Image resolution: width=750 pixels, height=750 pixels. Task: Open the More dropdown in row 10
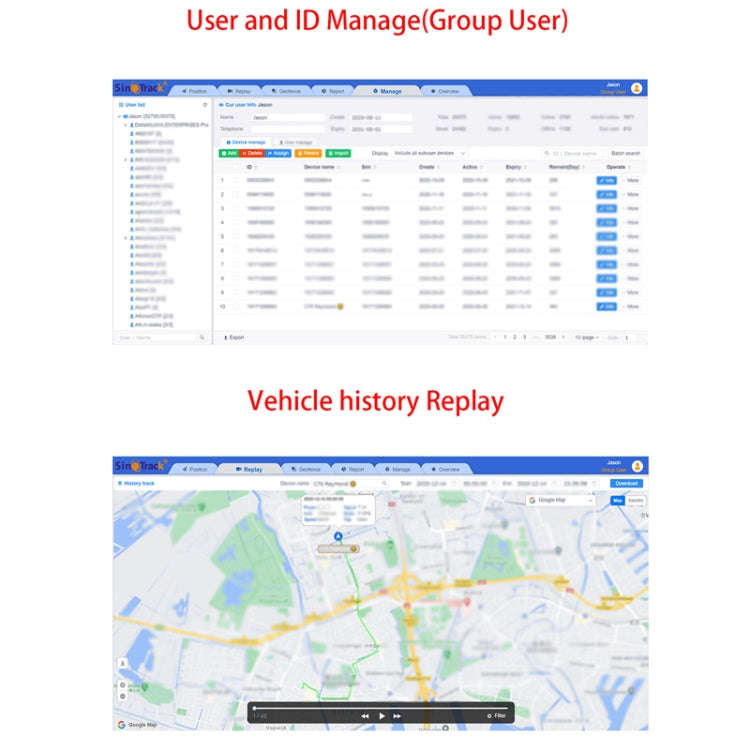click(631, 306)
